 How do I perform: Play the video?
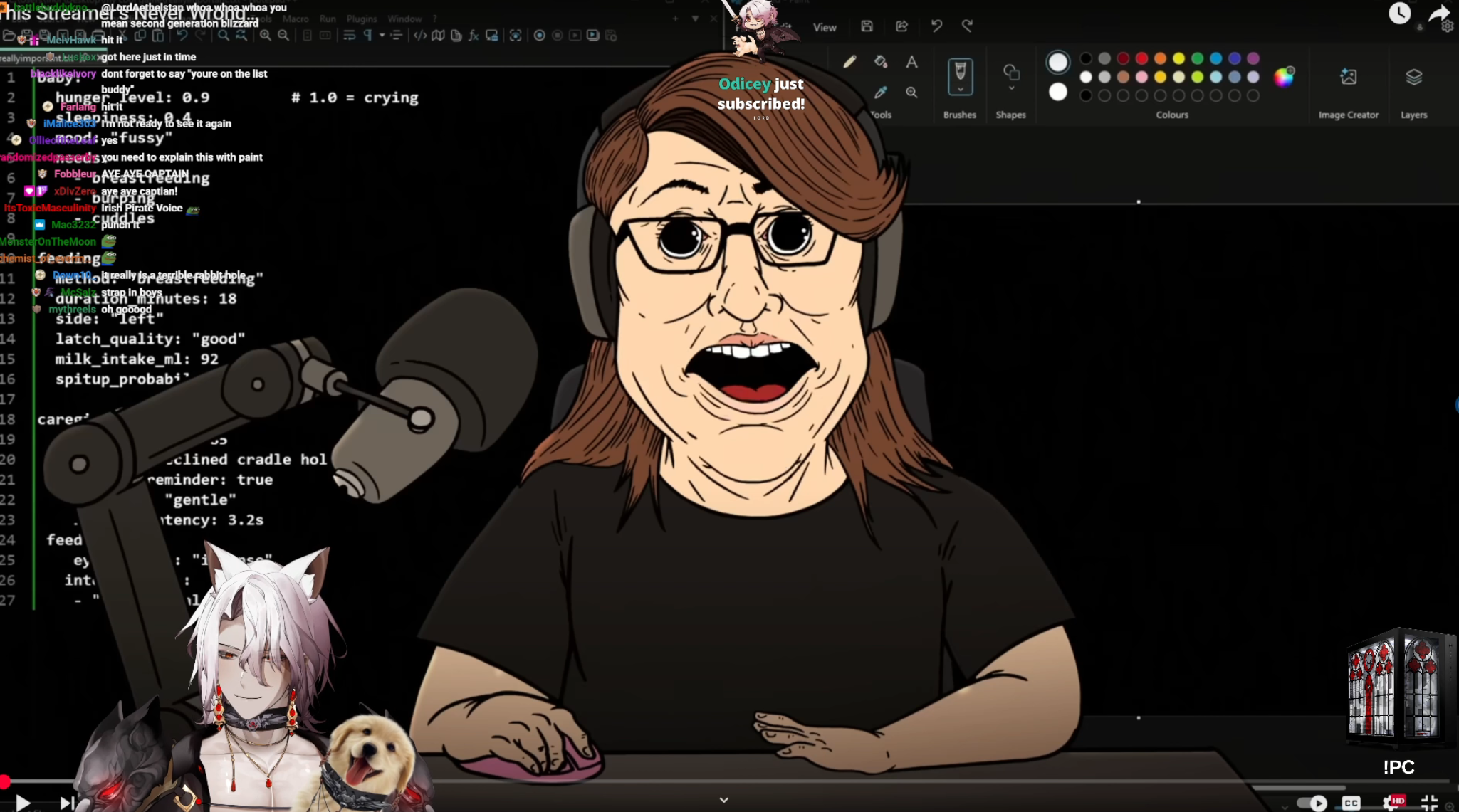pos(23,803)
